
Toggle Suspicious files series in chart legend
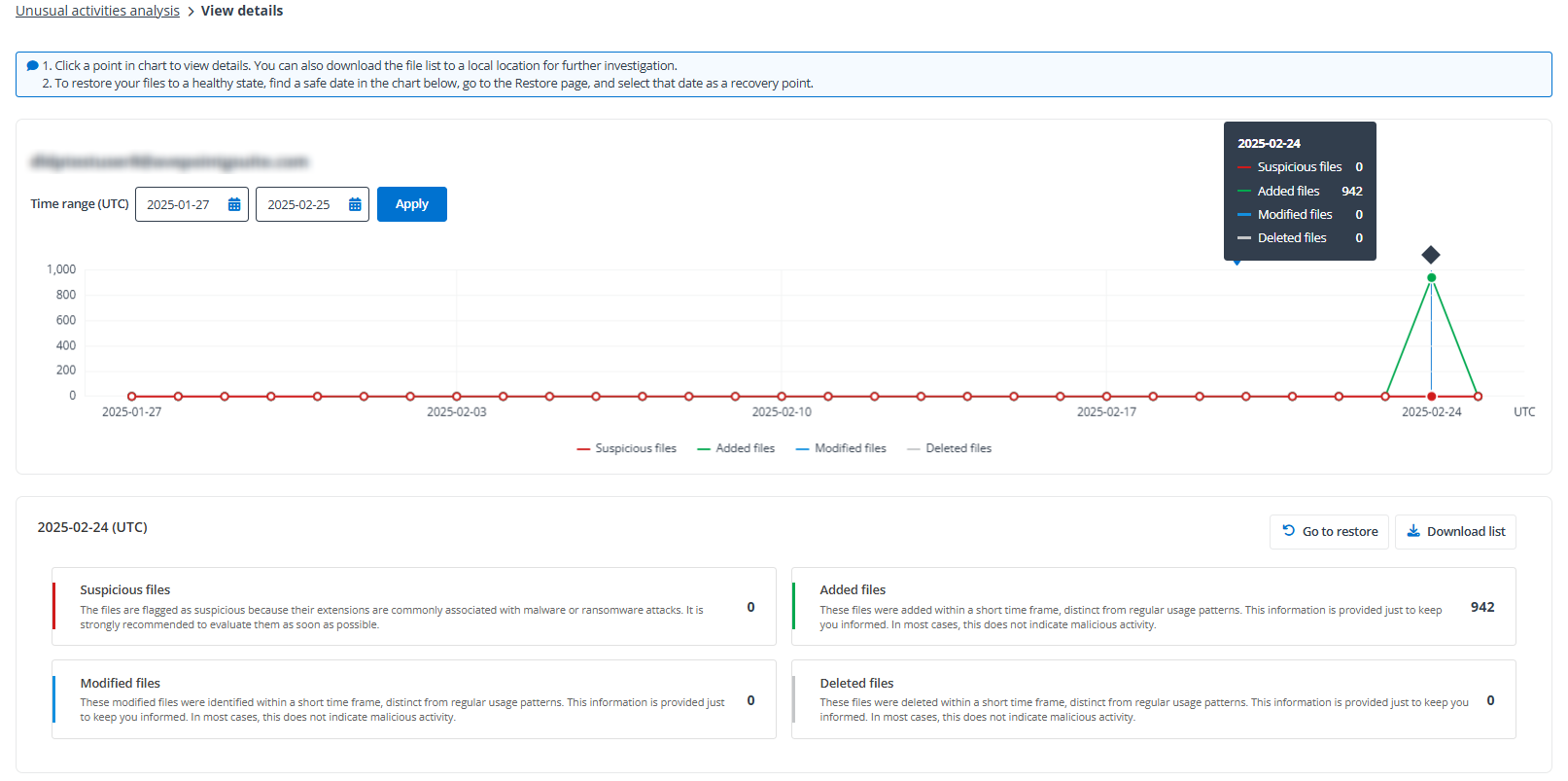click(x=626, y=448)
